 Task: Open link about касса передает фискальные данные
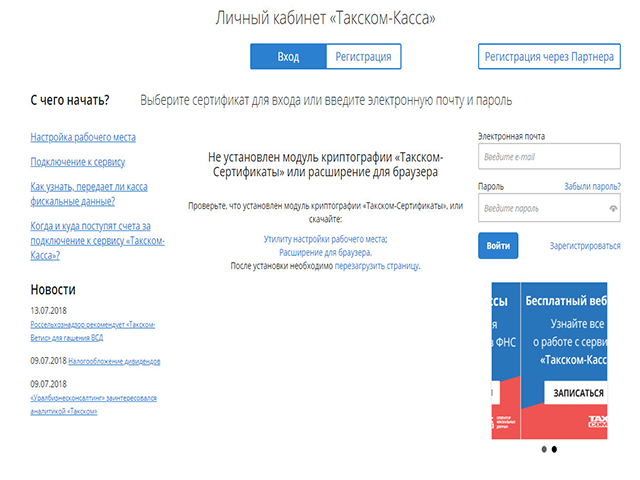click(89, 194)
